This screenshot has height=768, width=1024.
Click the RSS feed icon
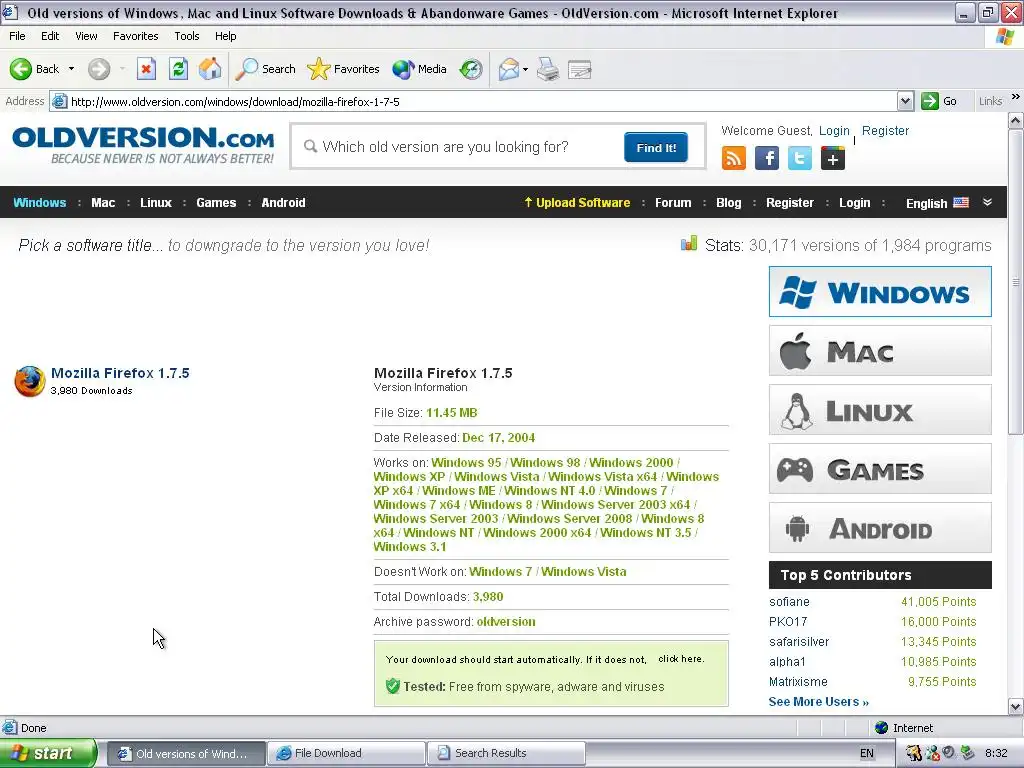733,158
